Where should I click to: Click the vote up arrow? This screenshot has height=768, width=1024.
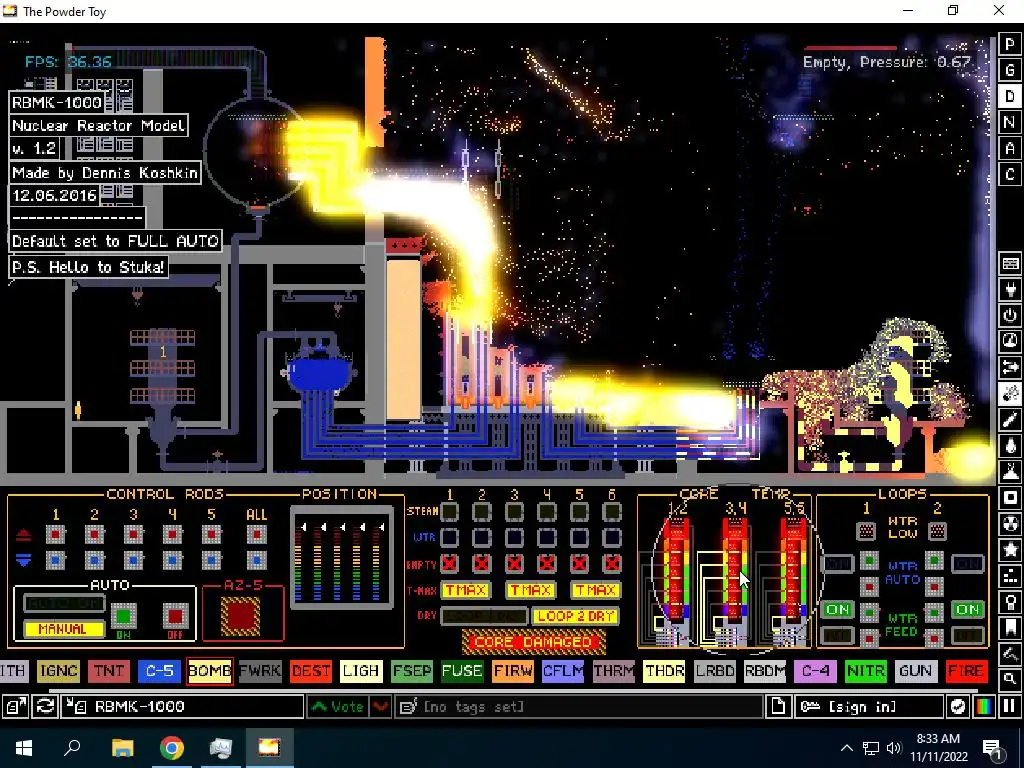(337, 707)
